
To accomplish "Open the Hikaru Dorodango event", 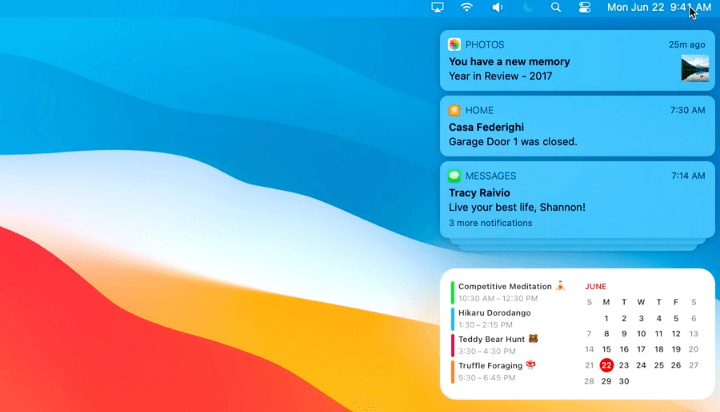I will point(497,318).
